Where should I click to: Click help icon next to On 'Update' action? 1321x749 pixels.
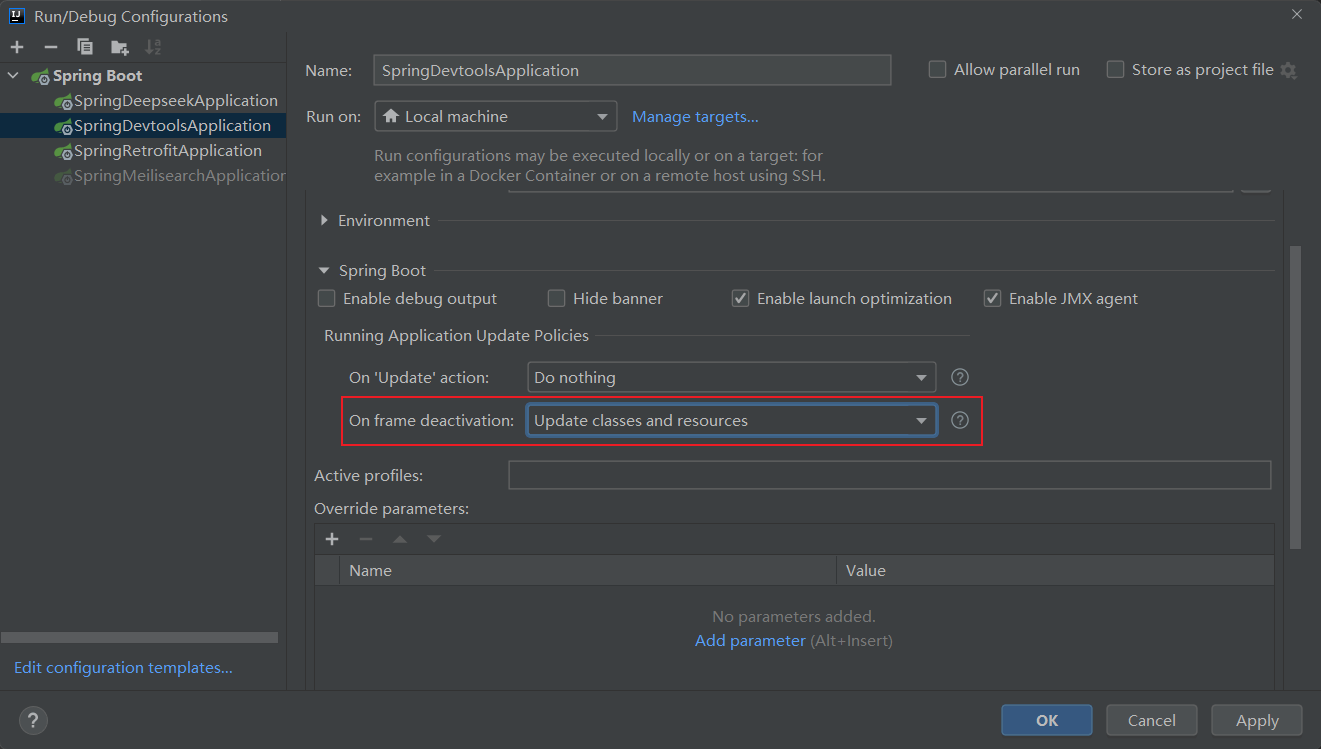coord(960,377)
